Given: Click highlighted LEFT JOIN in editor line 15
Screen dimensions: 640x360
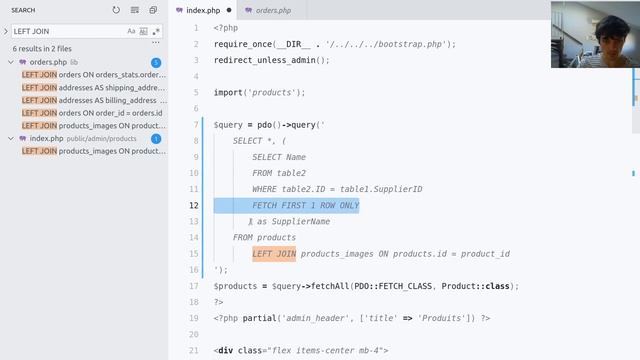Looking at the screenshot, I should click(274, 254).
